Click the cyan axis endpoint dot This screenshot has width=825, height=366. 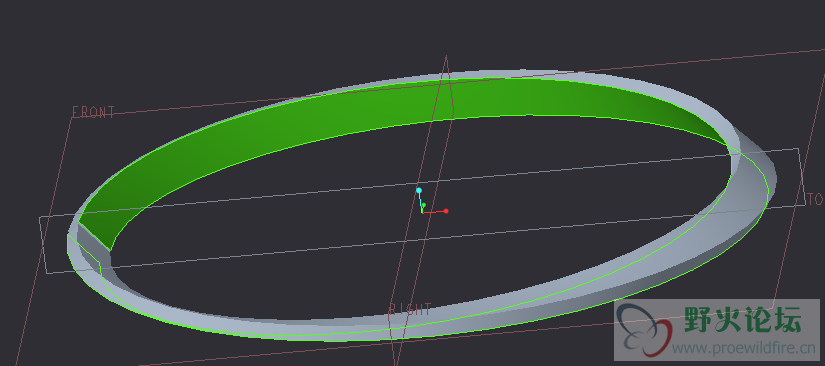point(419,190)
